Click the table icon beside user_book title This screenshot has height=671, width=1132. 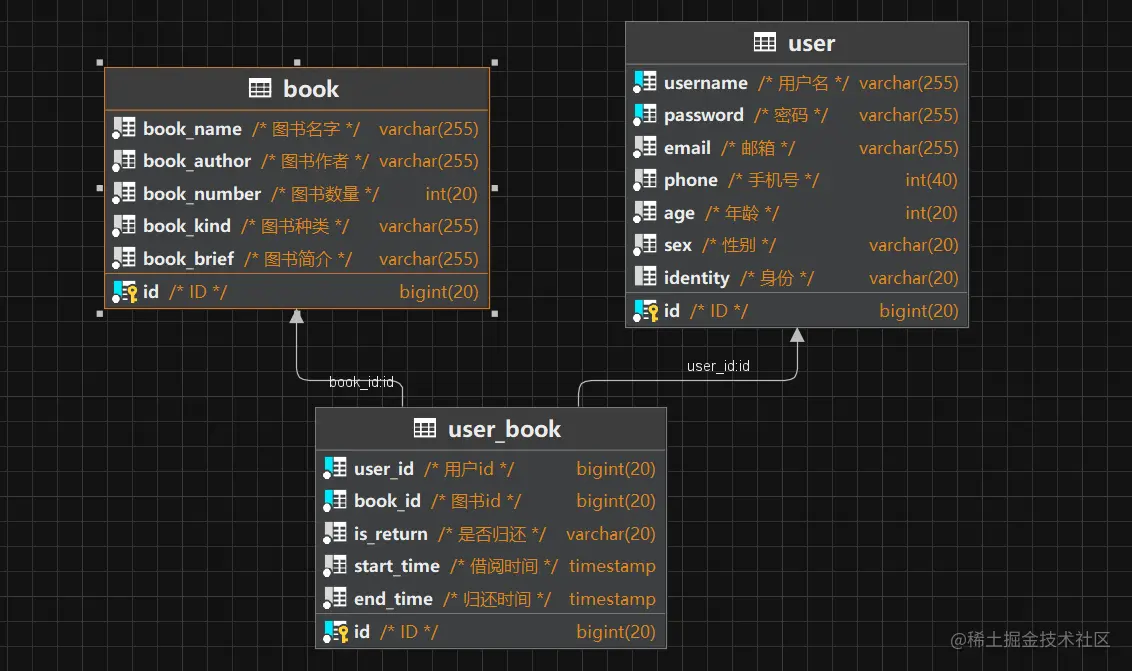[426, 428]
